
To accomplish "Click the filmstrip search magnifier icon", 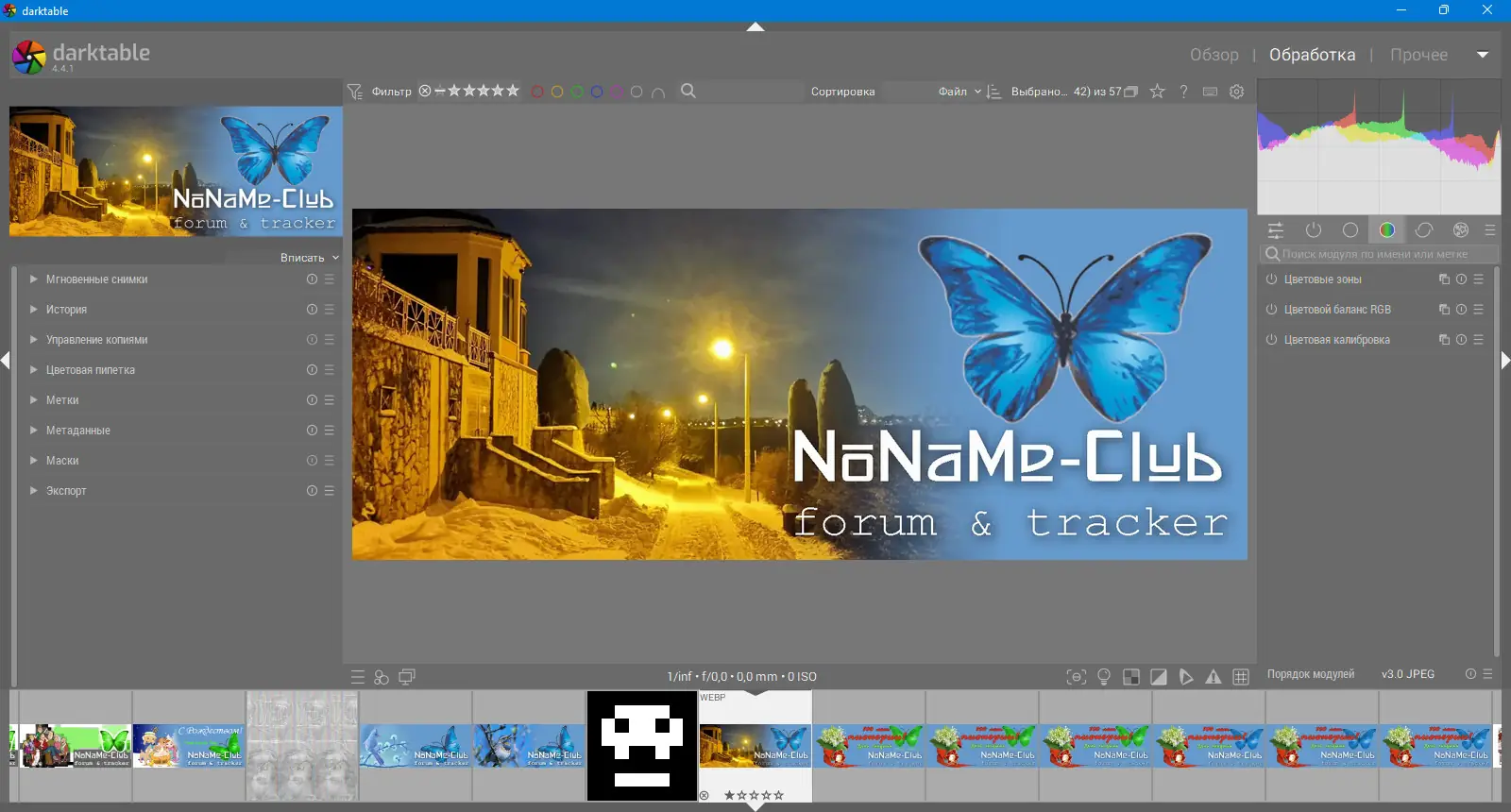I will 688,91.
